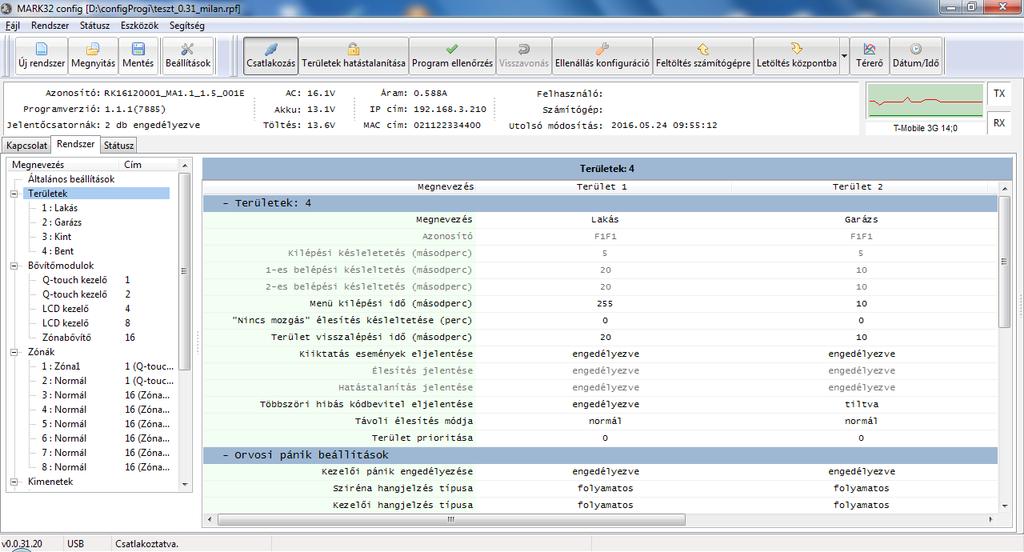
Task: Select LCD kezelő with address 4
Action: coord(65,308)
